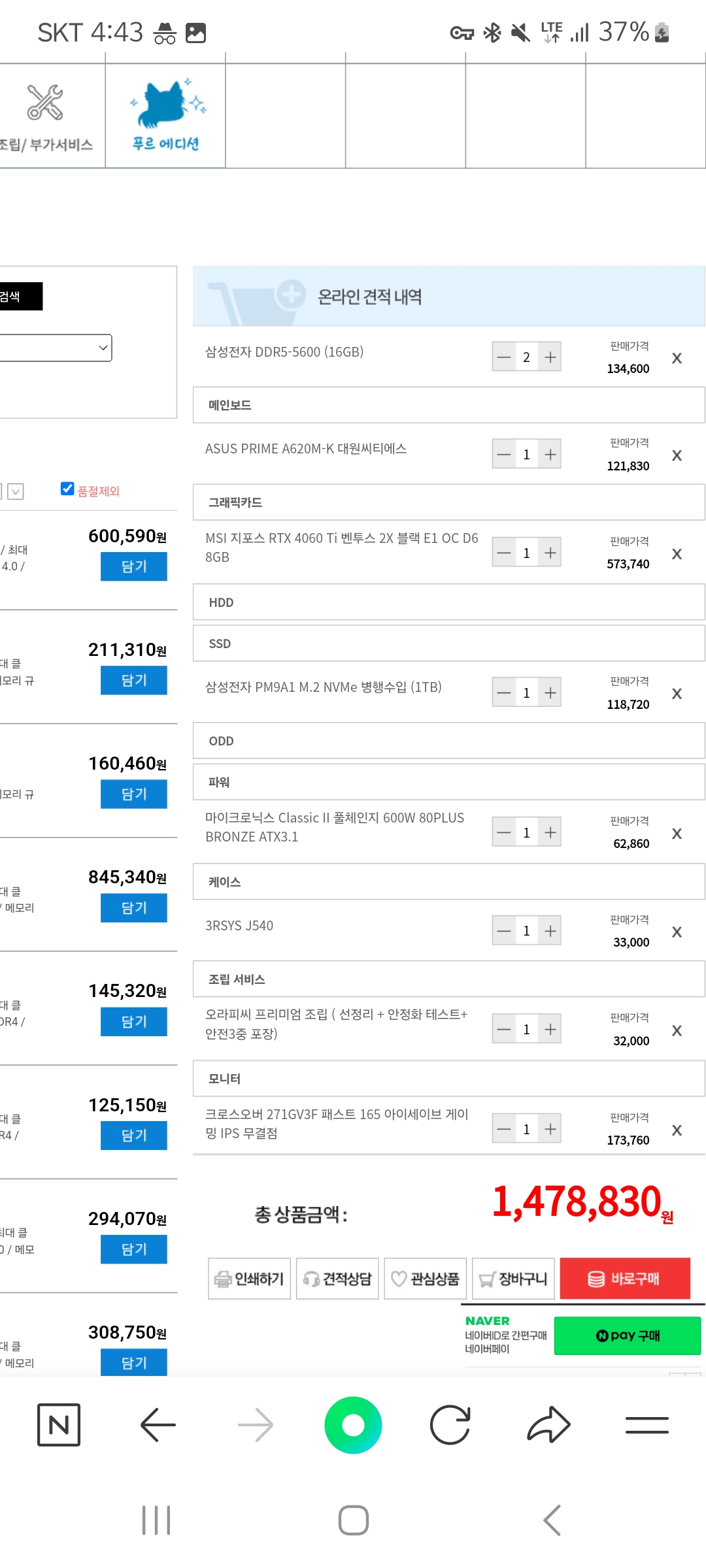Go back with the browser back arrow

pyautogui.click(x=158, y=1425)
